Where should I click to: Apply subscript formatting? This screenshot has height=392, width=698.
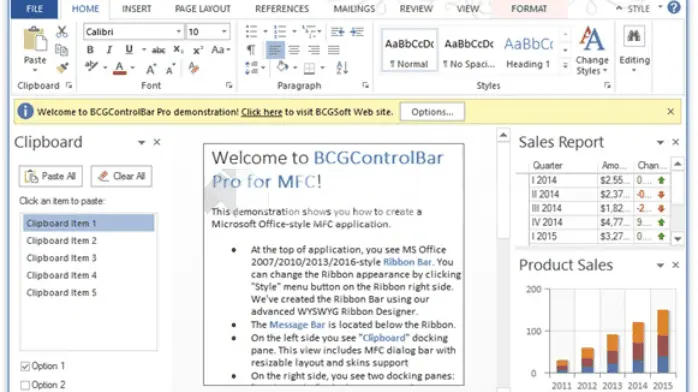tap(178, 50)
